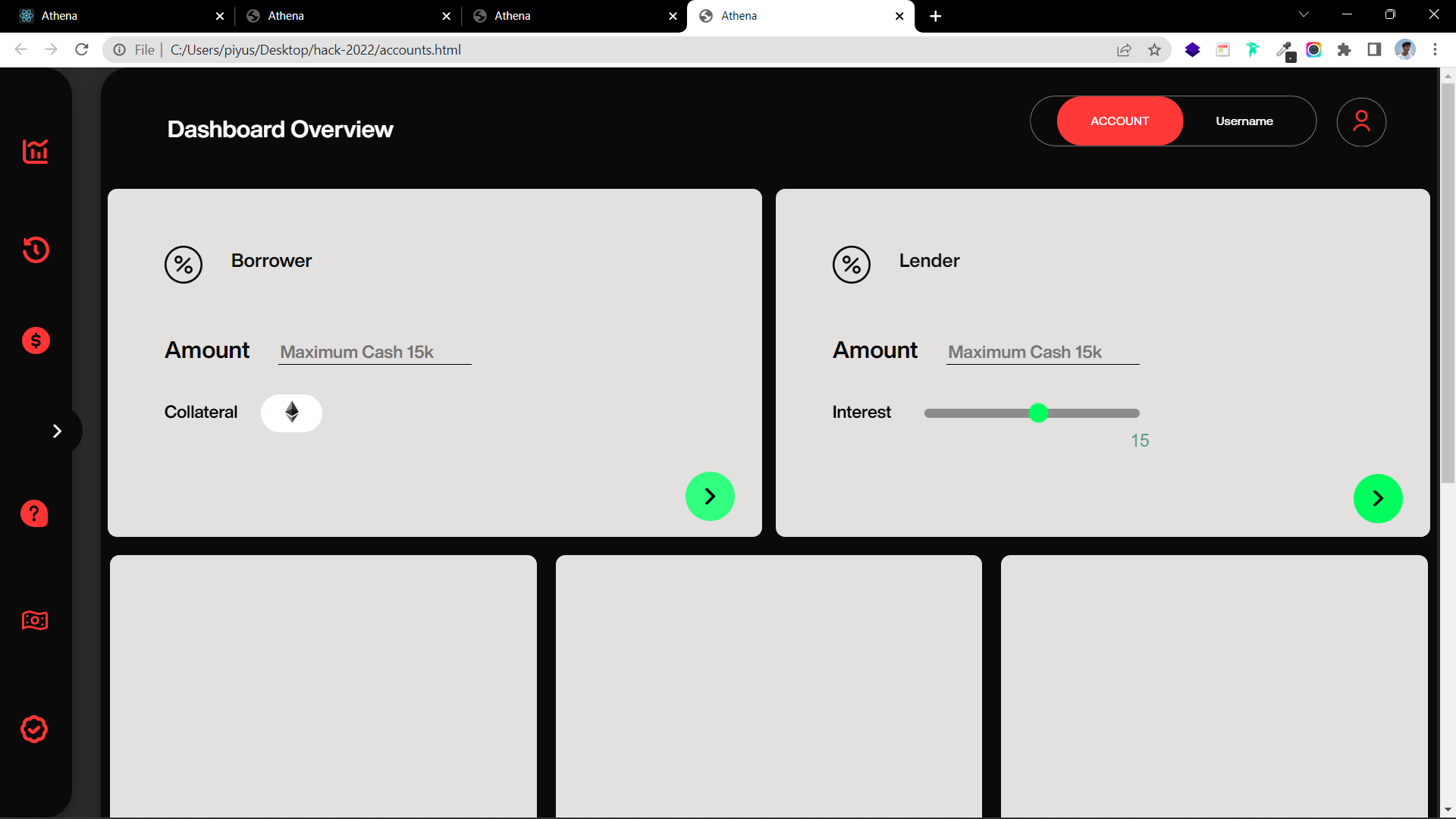The image size is (1456, 819).
Task: Click the cash banknote sidebar icon
Action: coord(35,620)
